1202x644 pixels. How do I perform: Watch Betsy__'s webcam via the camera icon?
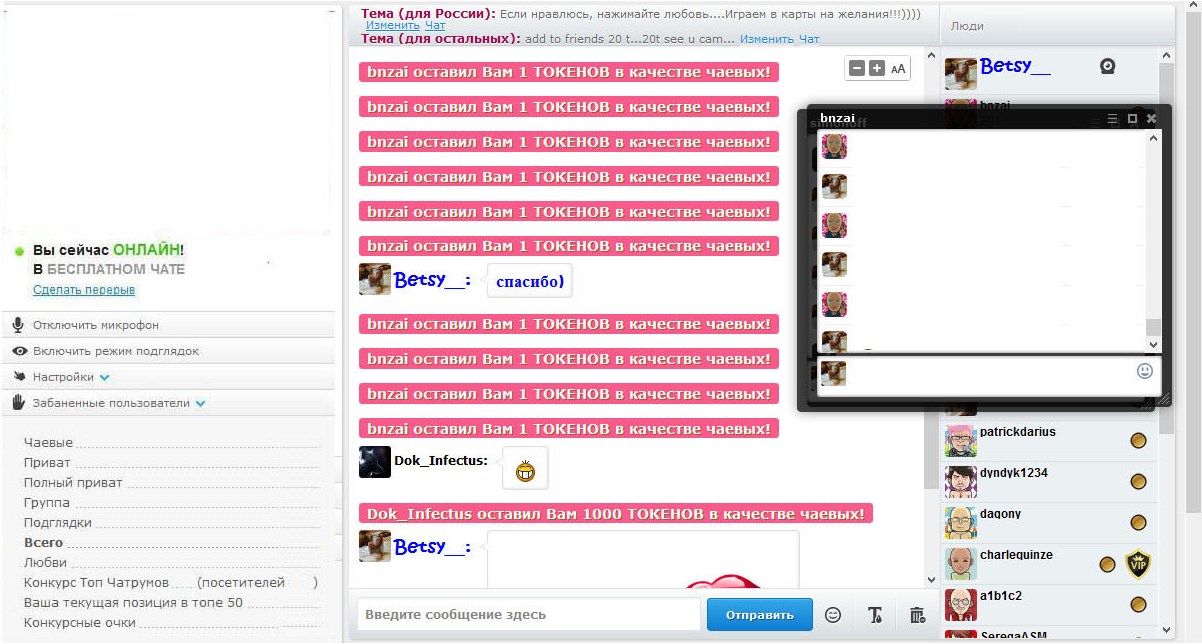point(1109,67)
